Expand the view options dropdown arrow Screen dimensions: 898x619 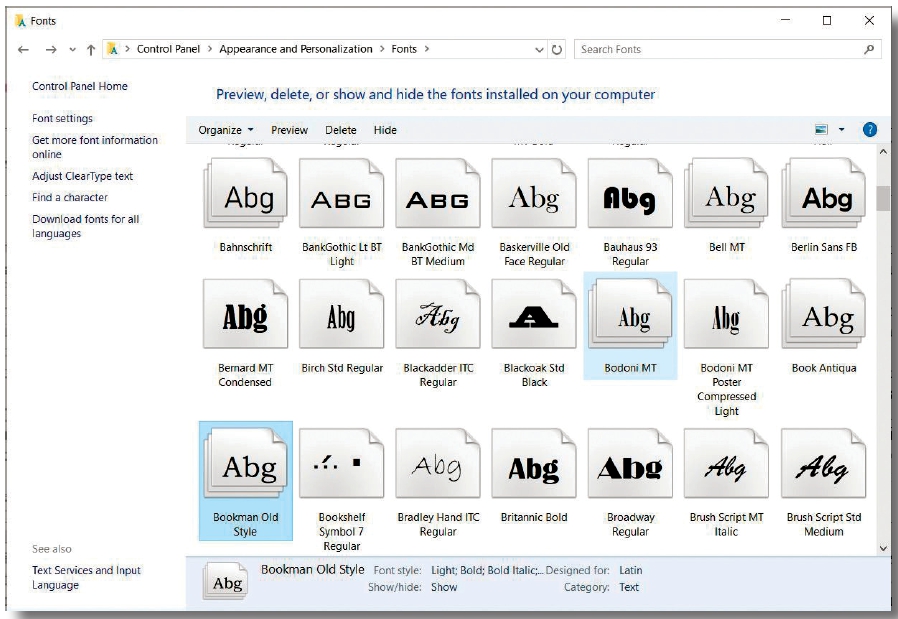(841, 129)
